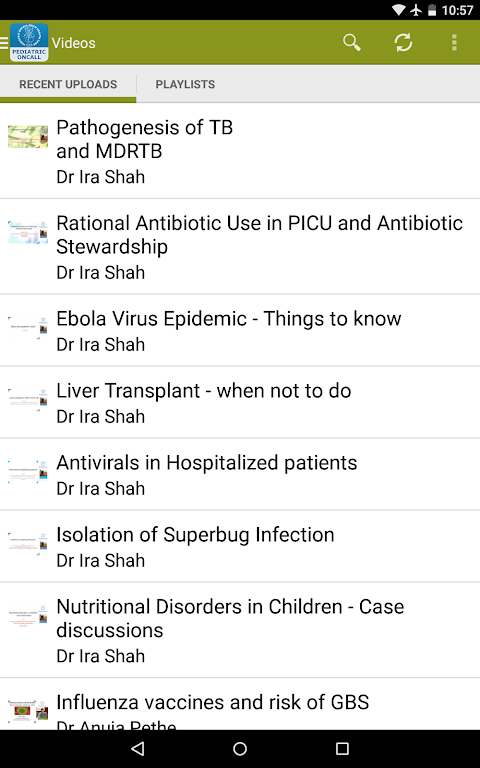The width and height of the screenshot is (480, 768).
Task: Click the Pathogenesis of TB thumbnail
Action: click(28, 137)
